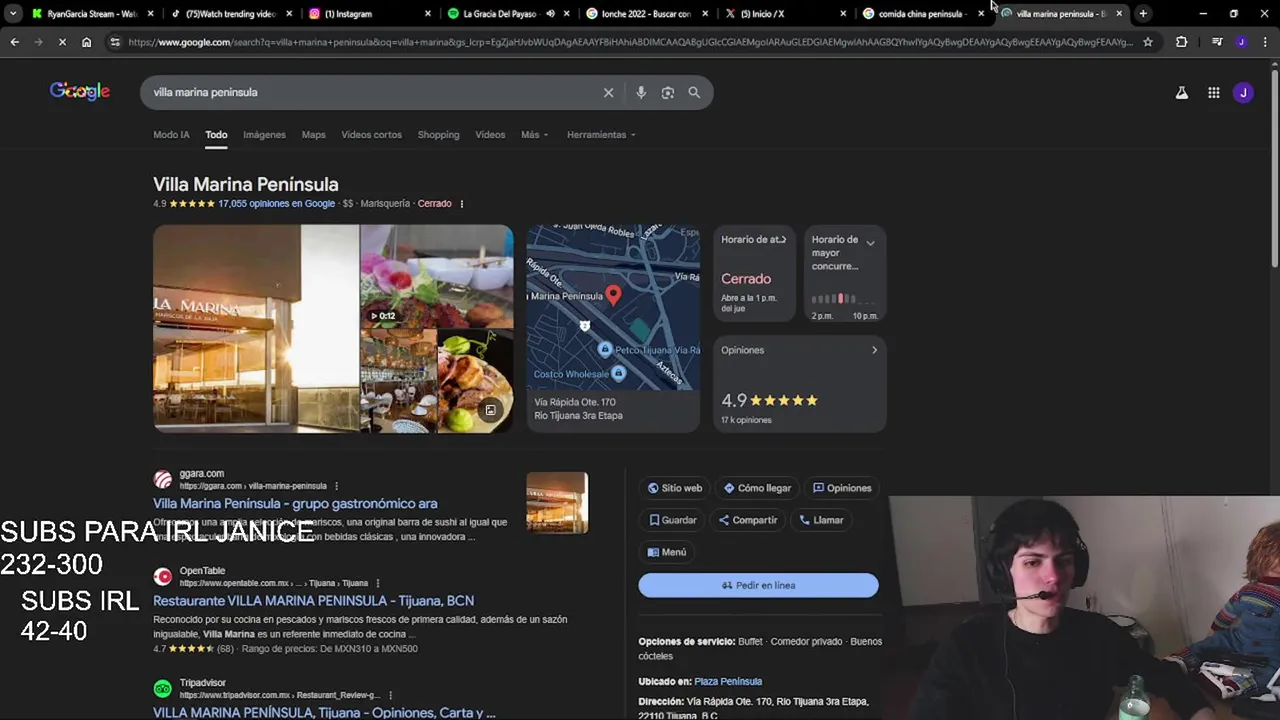Open Google account avatar on page
The width and height of the screenshot is (1280, 720).
click(1243, 93)
